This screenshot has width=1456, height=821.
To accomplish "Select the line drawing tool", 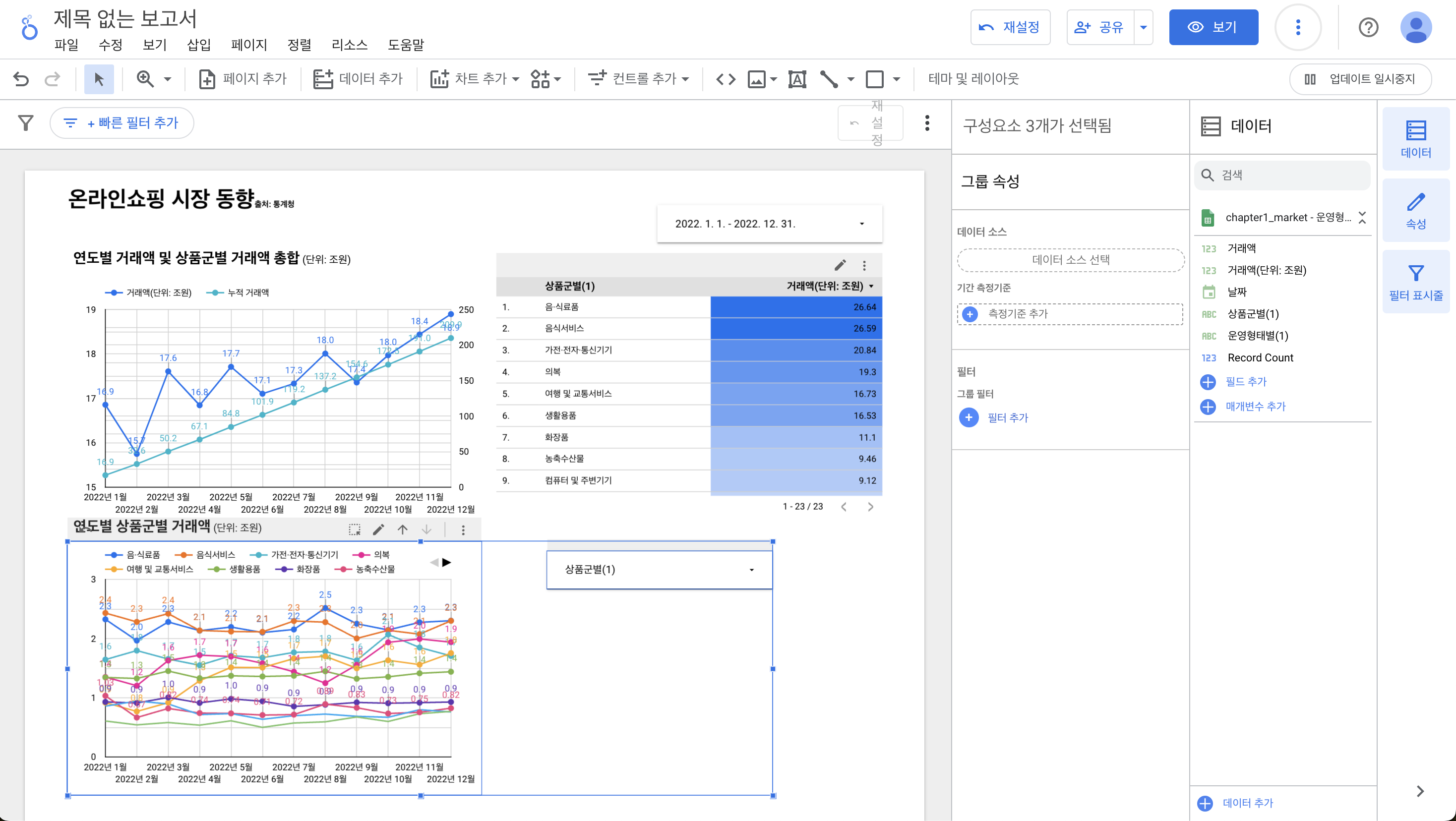I will point(829,79).
